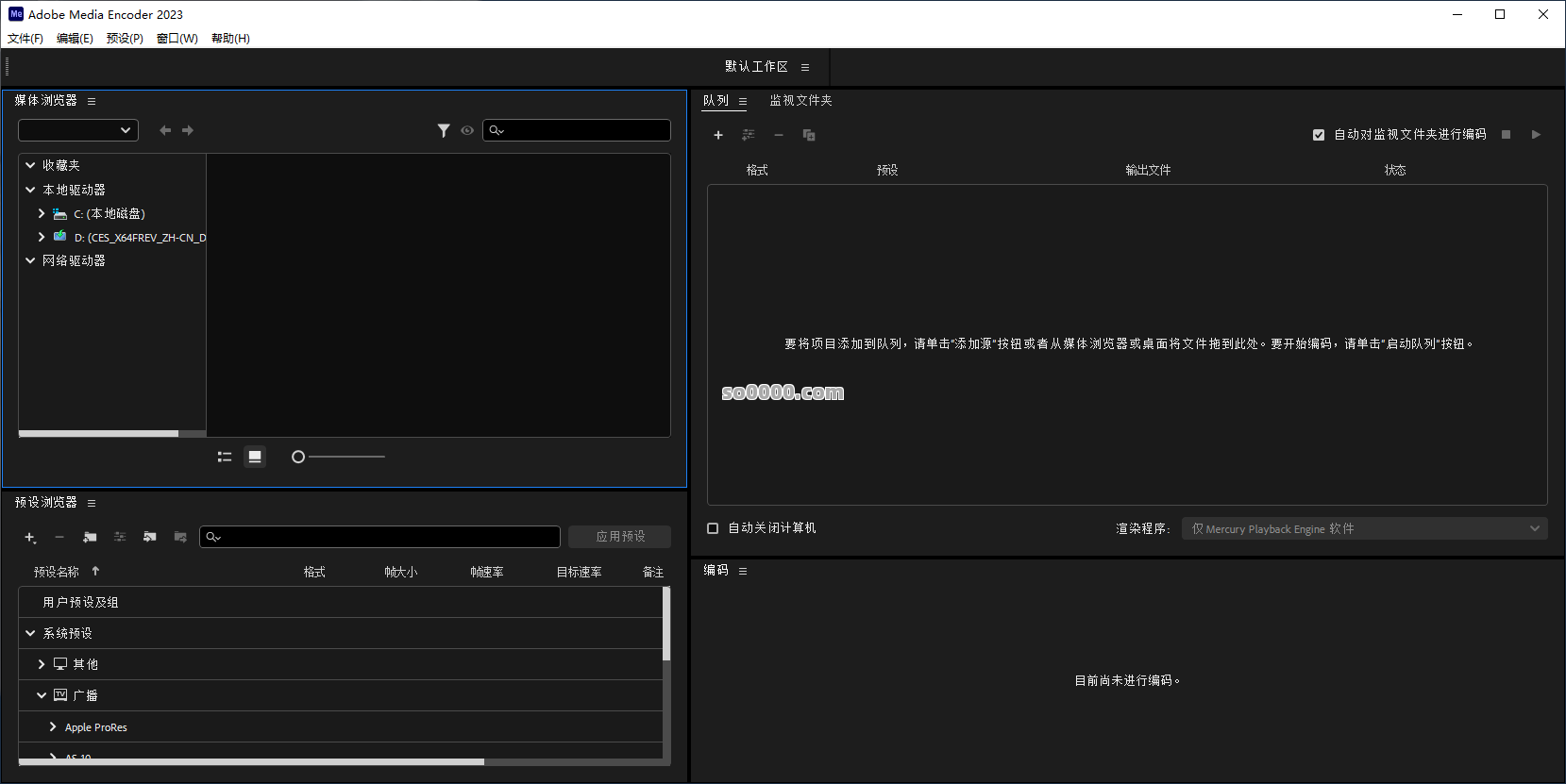Click the thumbnail zoom slider handle
The image size is (1566, 784).
coord(298,457)
